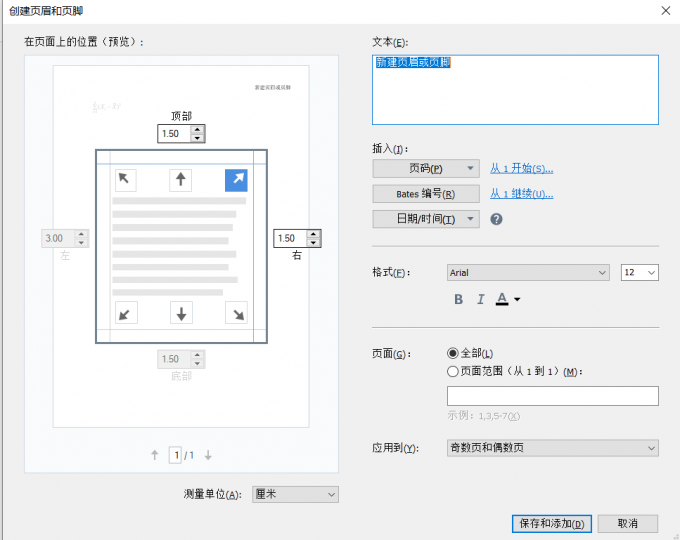Open the 奇数页和偶数页 dropdown
The height and width of the screenshot is (540, 680).
tap(552, 448)
